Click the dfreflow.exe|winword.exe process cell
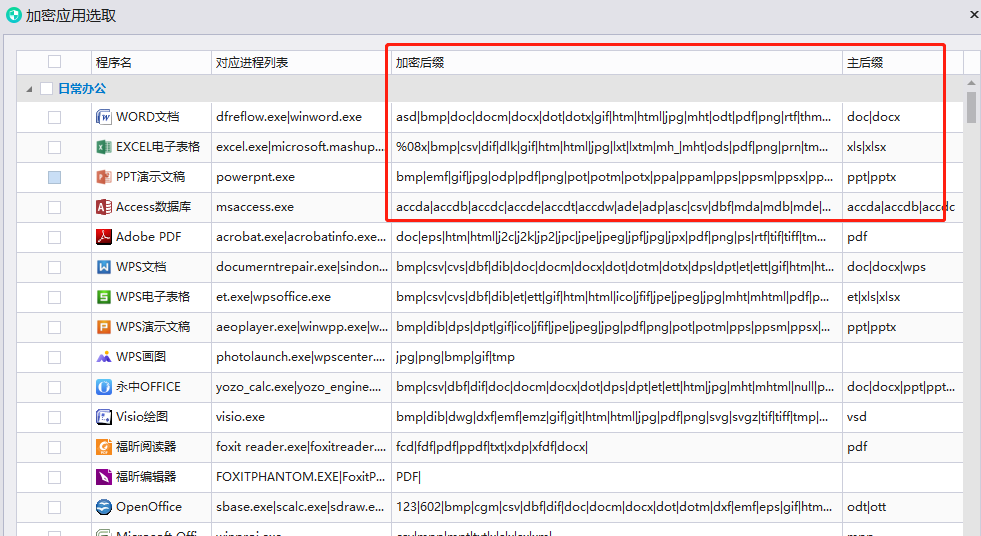The image size is (981, 536). 302,117
